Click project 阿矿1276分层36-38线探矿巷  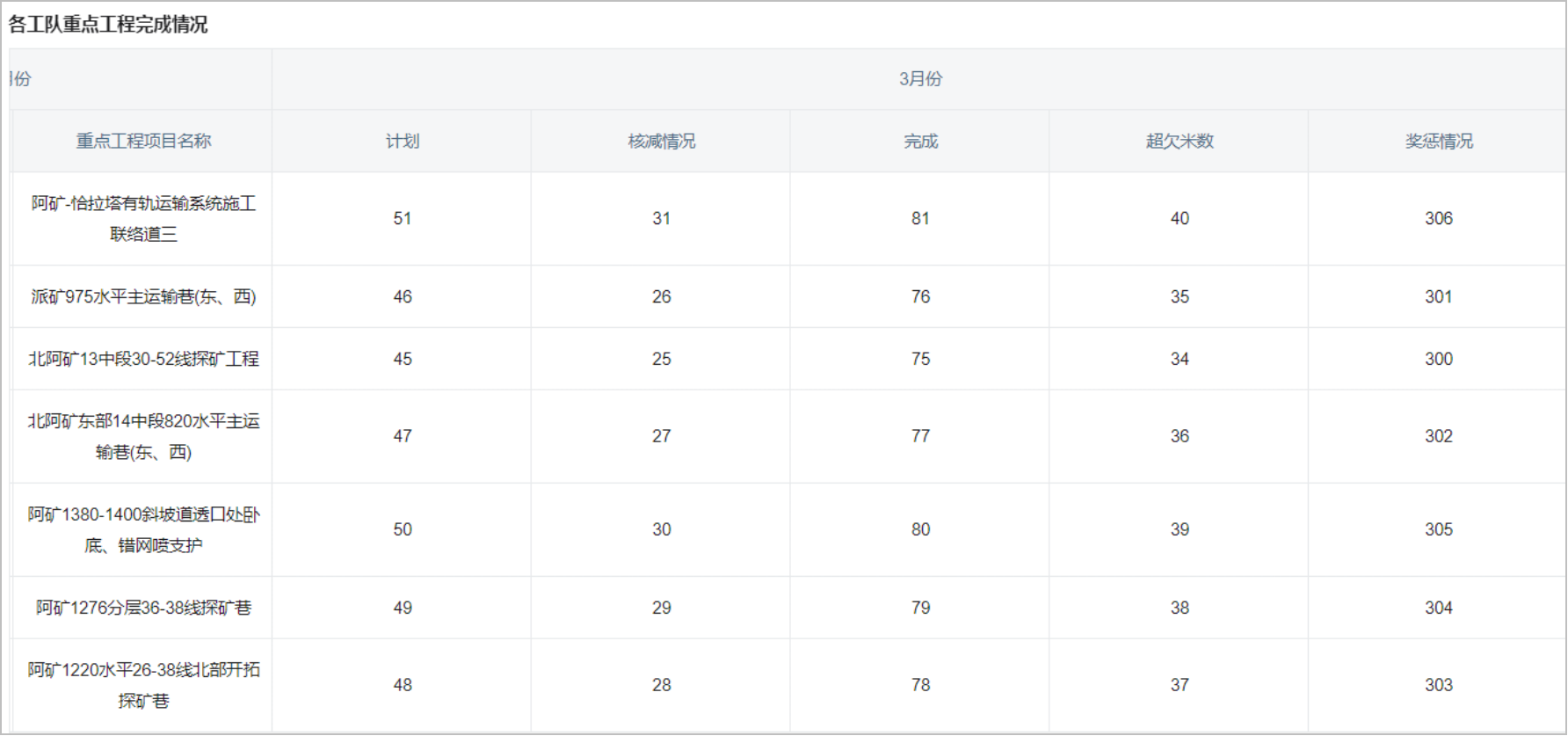143,608
